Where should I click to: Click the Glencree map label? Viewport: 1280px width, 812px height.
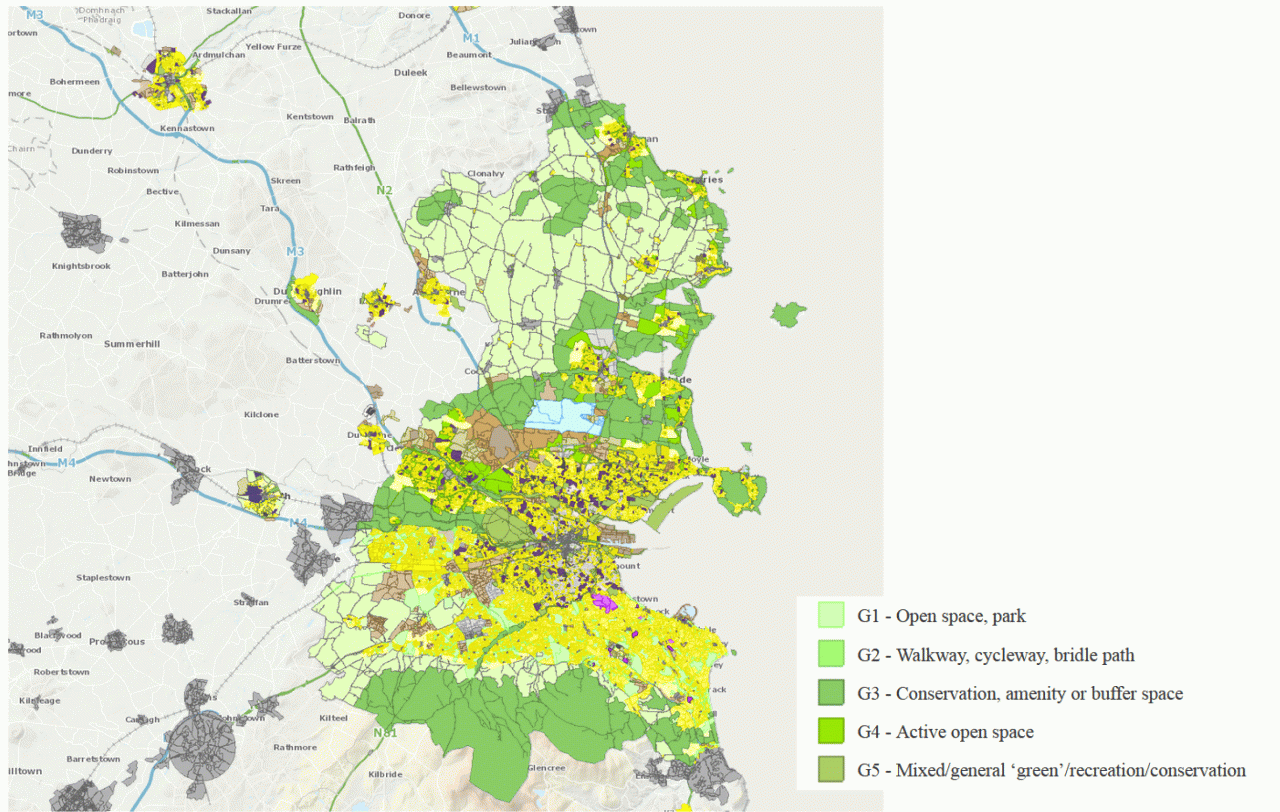pos(546,768)
